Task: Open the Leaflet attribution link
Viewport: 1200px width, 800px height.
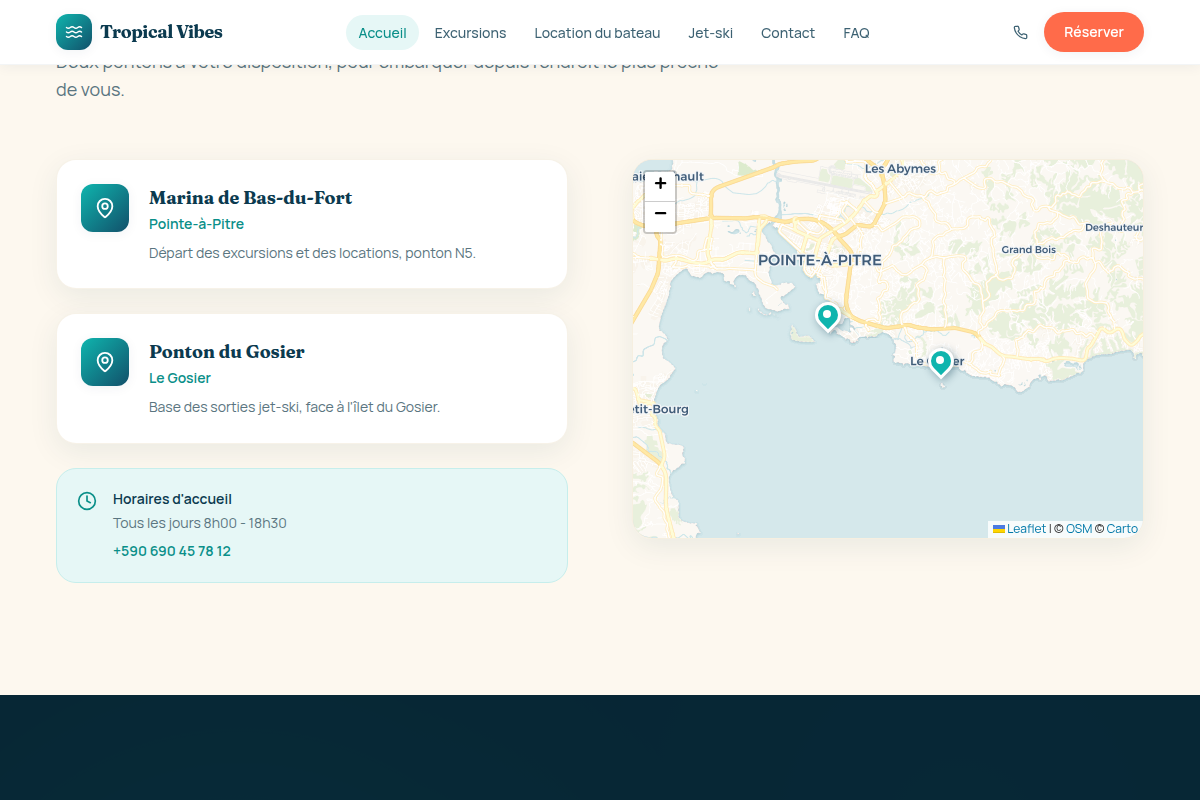Action: [x=1019, y=529]
